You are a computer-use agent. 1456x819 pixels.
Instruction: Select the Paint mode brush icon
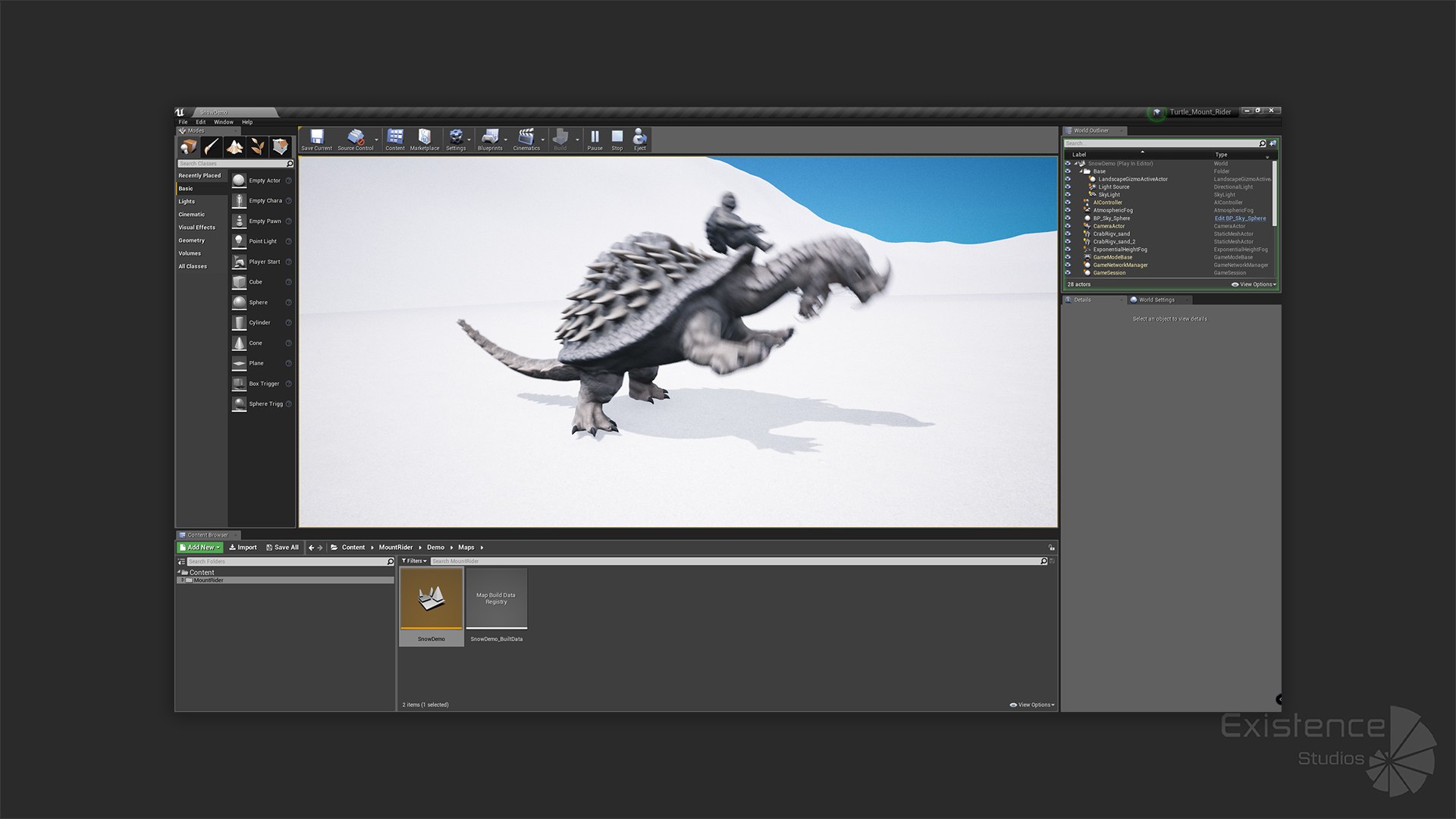(x=212, y=146)
